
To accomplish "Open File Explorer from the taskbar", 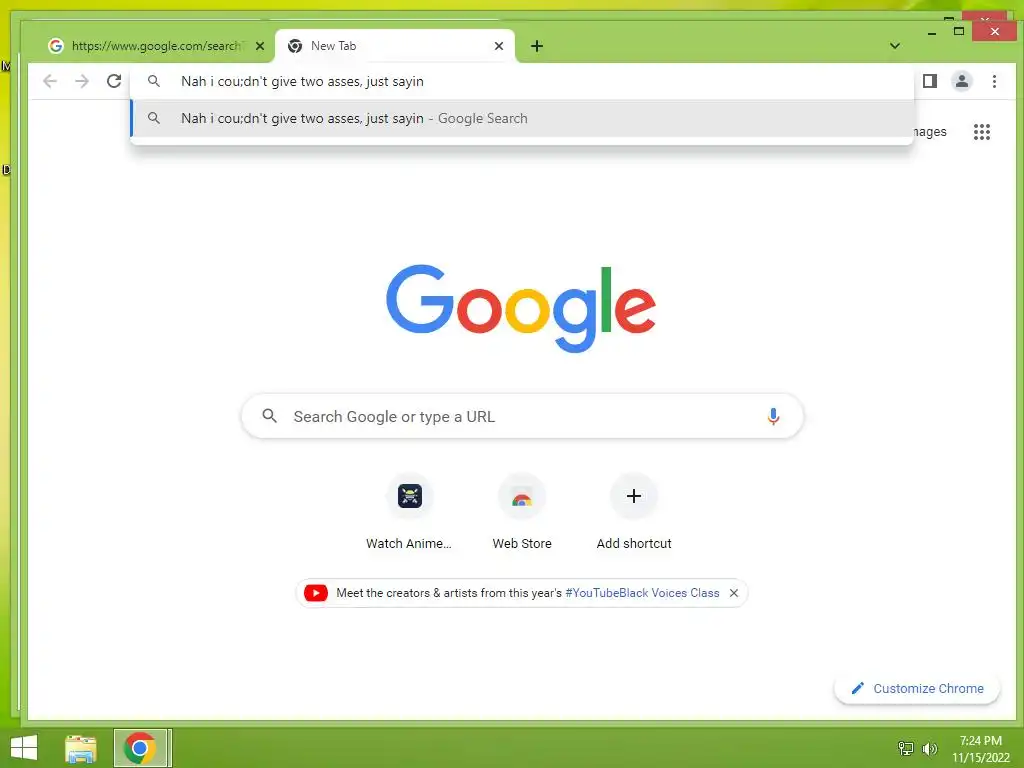I will [81, 748].
